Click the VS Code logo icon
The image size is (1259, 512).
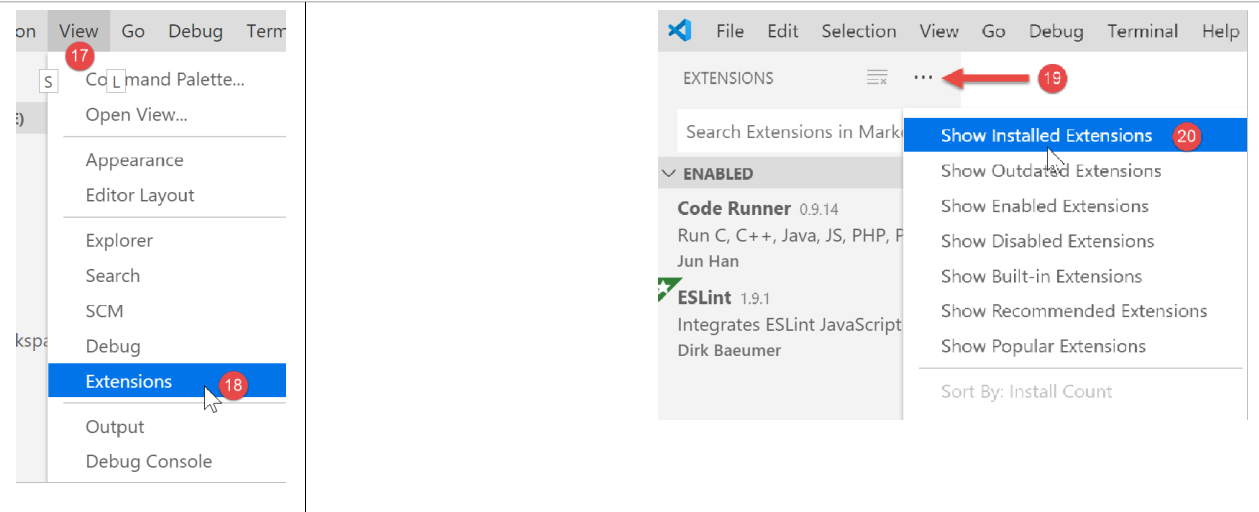(x=680, y=31)
